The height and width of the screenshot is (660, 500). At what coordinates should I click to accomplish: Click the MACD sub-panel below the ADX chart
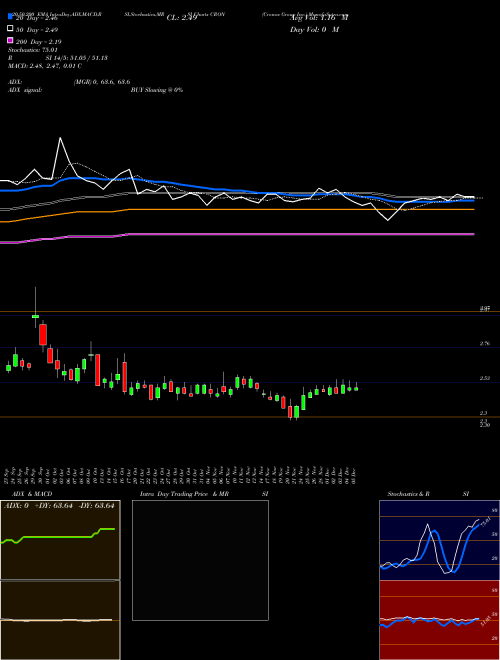point(60,620)
